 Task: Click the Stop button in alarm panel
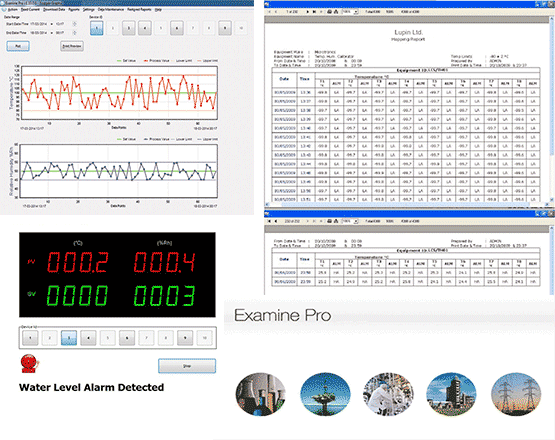(x=187, y=366)
